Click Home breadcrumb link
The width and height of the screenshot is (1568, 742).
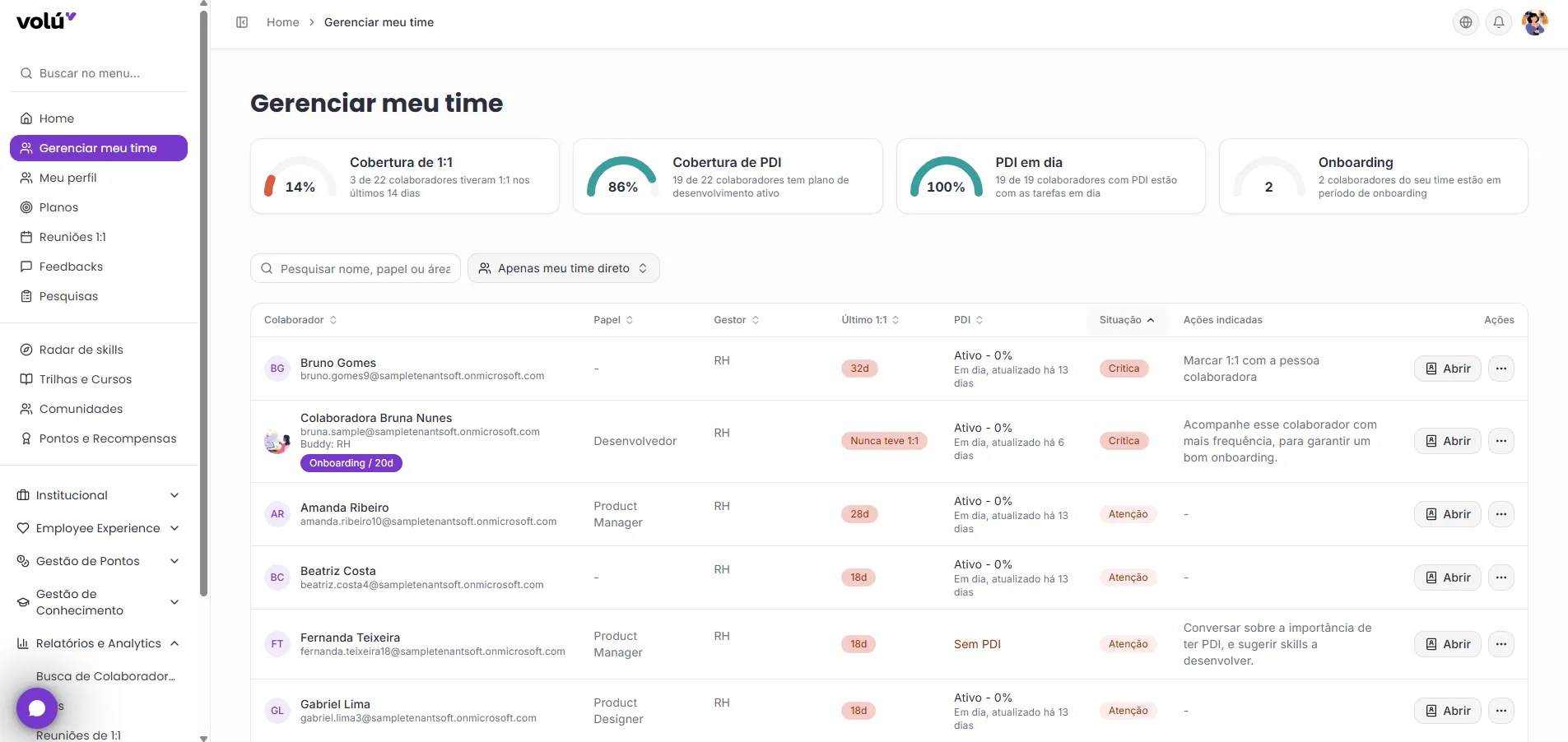point(282,22)
